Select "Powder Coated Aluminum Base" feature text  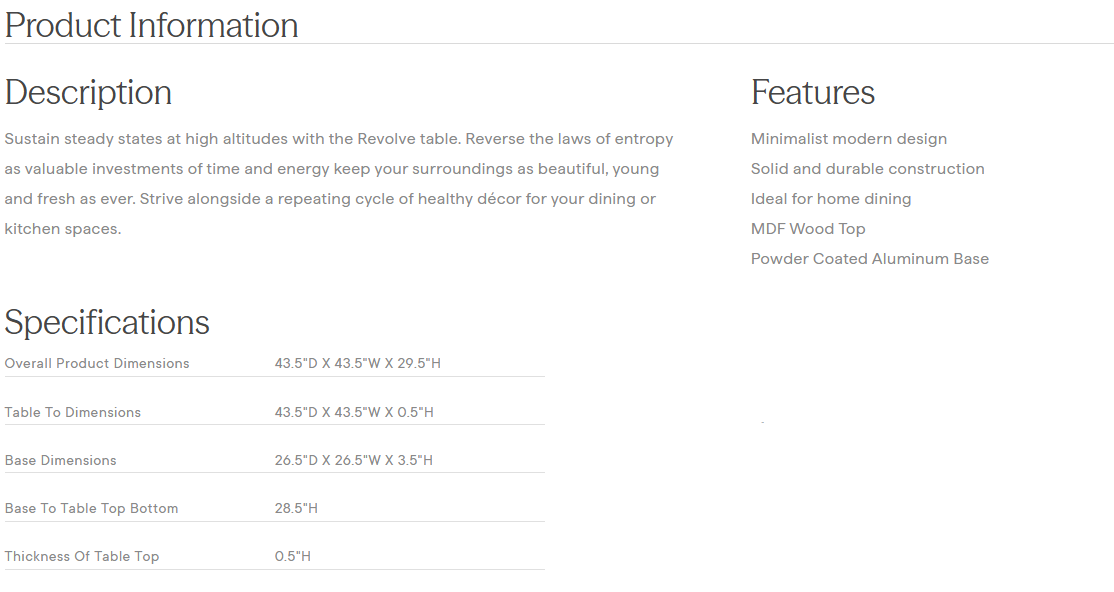pyautogui.click(x=869, y=259)
